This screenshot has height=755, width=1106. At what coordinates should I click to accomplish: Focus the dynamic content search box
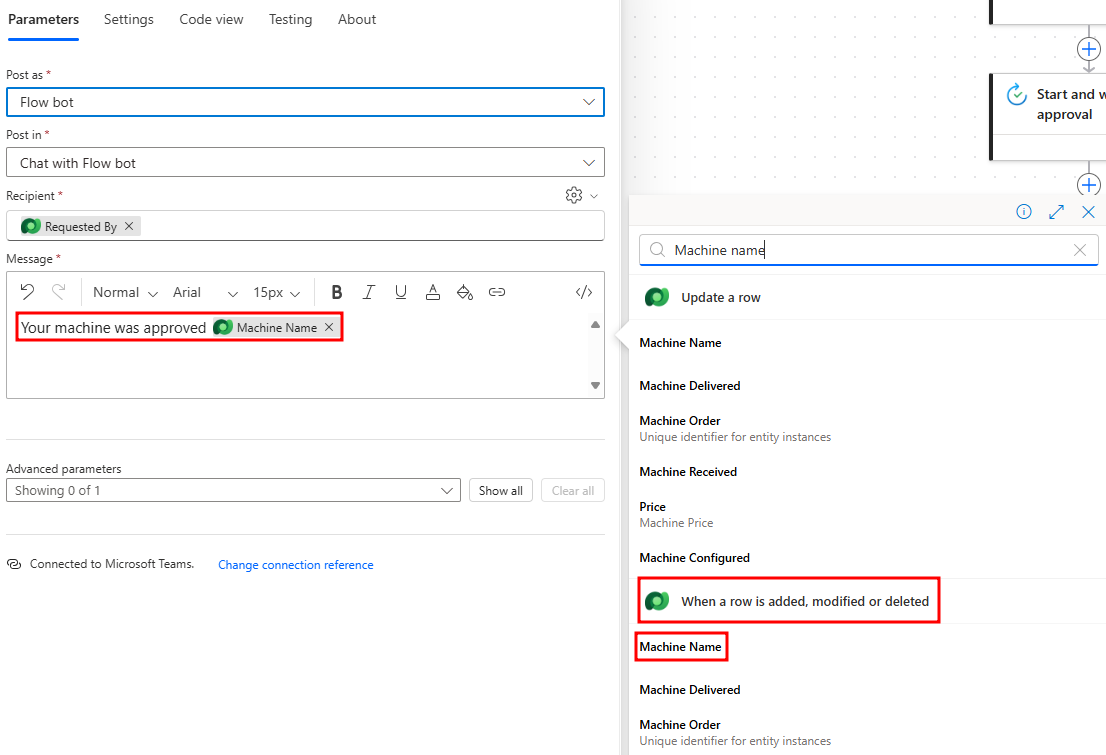[868, 250]
